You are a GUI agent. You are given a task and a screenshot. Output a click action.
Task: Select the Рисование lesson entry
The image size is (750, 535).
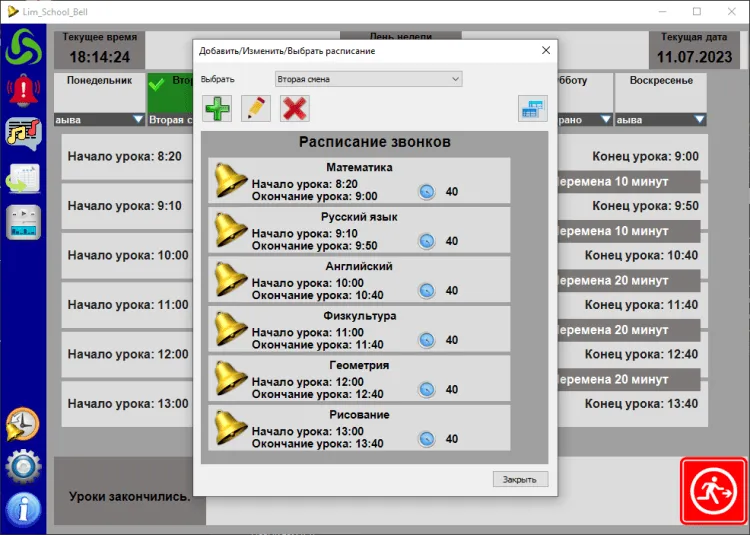(x=359, y=427)
